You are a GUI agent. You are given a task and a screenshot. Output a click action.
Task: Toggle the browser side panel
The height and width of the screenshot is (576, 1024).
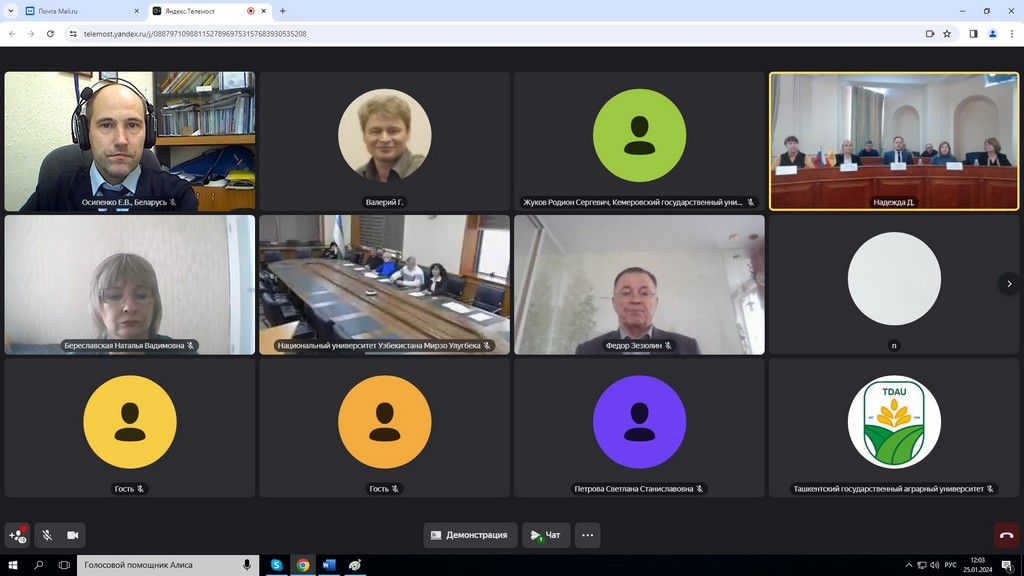[973, 33]
